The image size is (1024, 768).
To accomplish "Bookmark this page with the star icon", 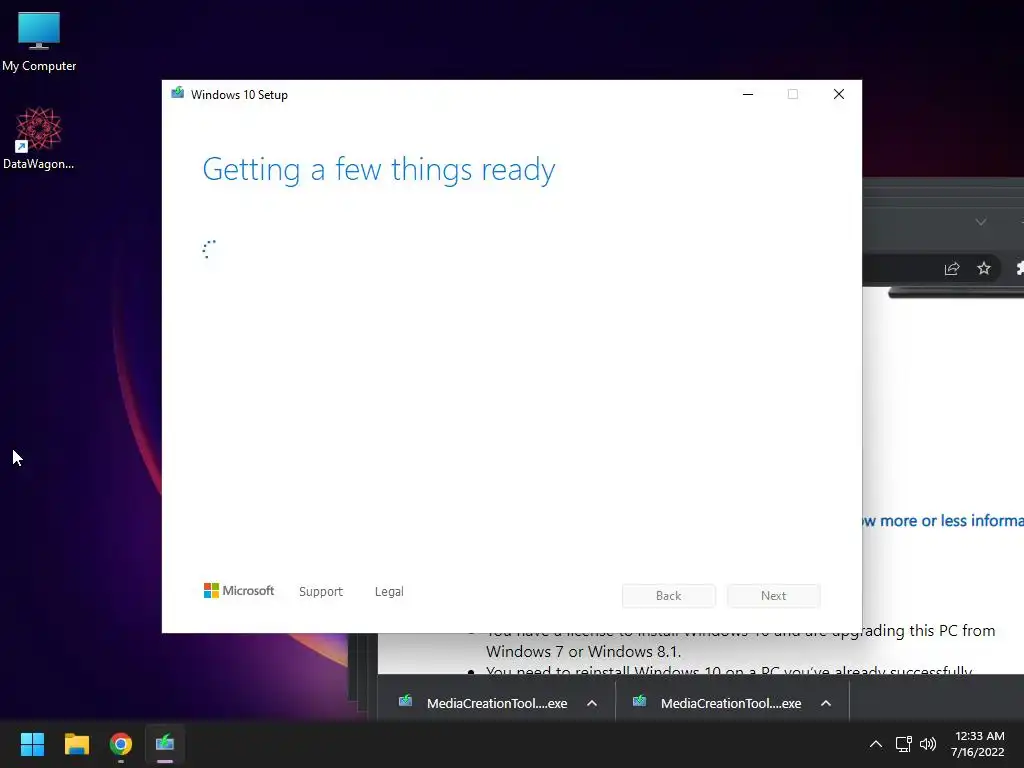I will pyautogui.click(x=984, y=268).
